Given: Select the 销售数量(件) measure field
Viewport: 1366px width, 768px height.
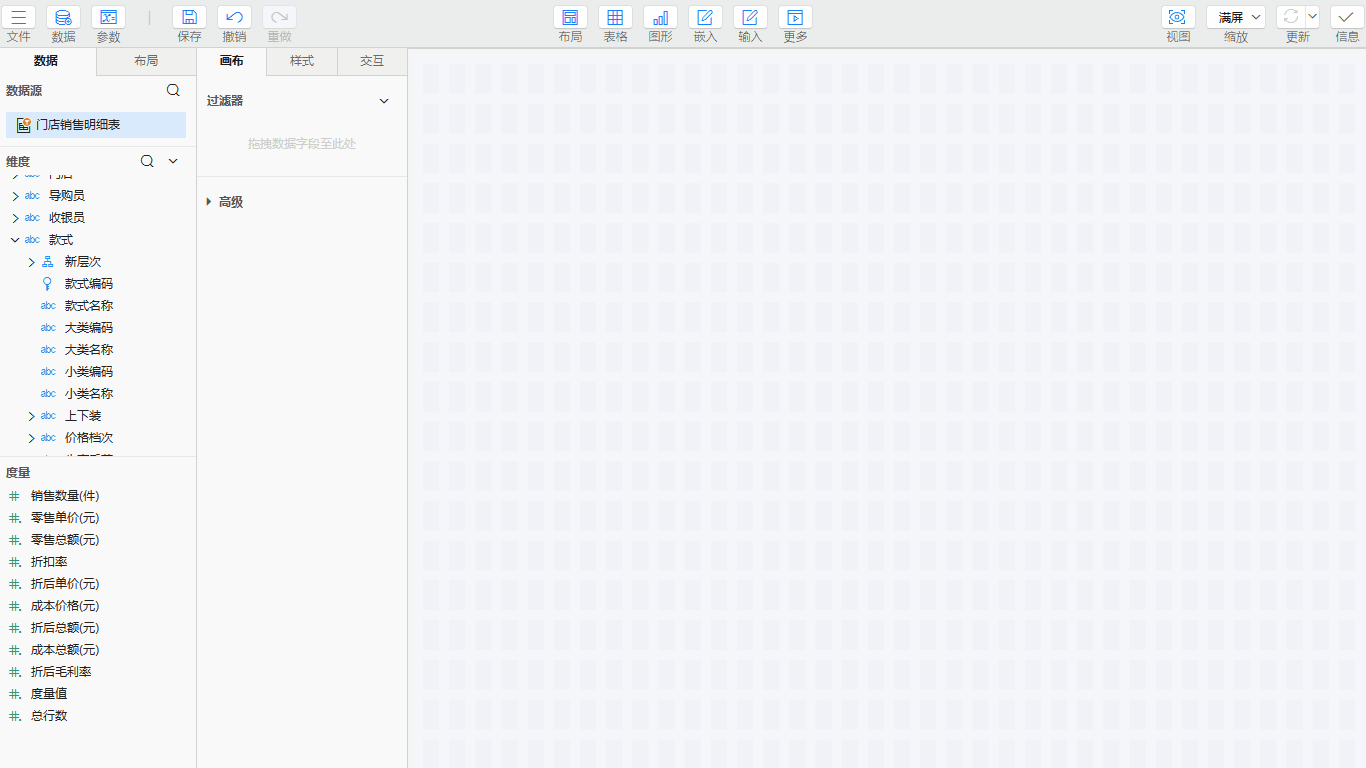Looking at the screenshot, I should [x=65, y=496].
